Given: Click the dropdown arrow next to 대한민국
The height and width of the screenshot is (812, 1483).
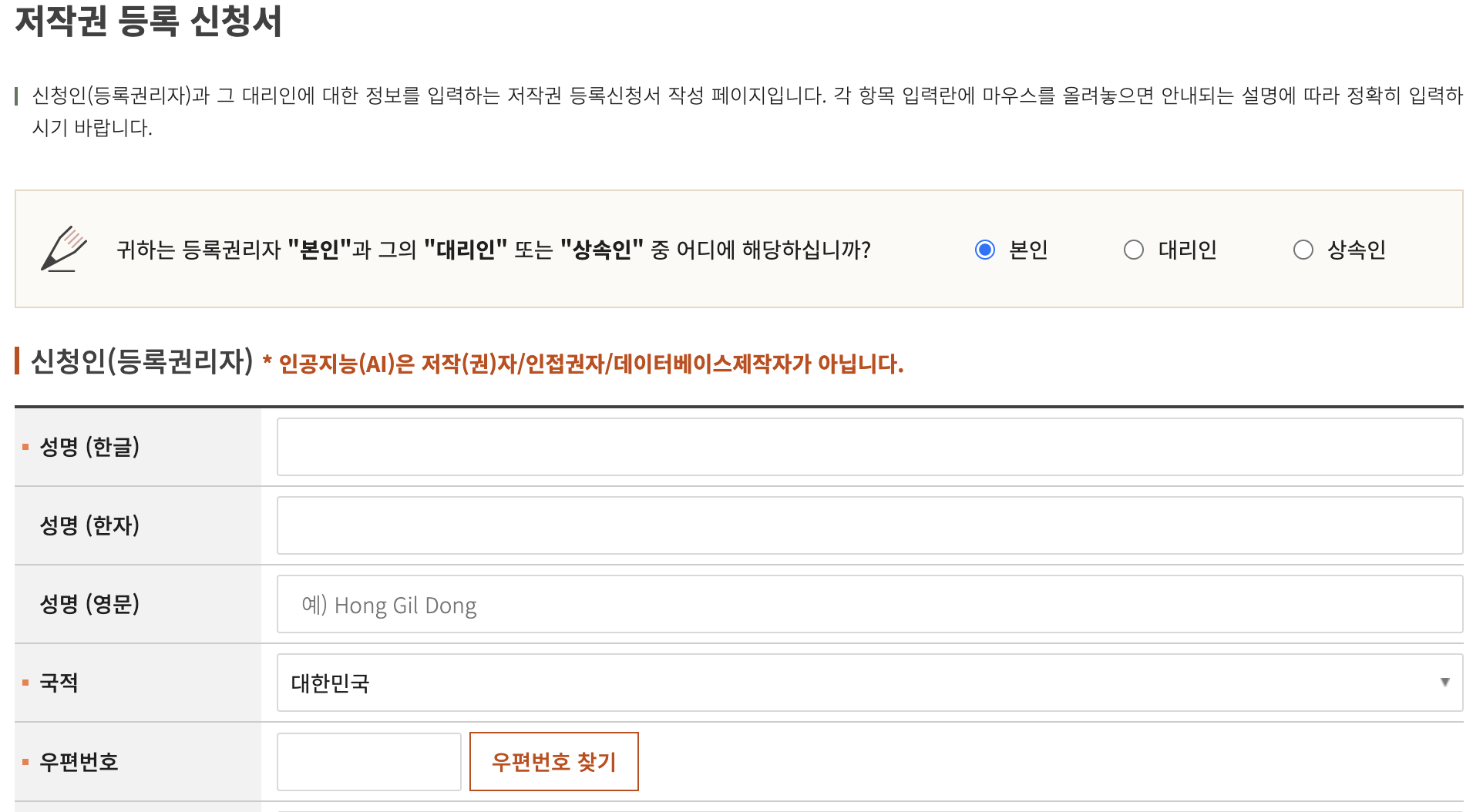Looking at the screenshot, I should click(1445, 683).
